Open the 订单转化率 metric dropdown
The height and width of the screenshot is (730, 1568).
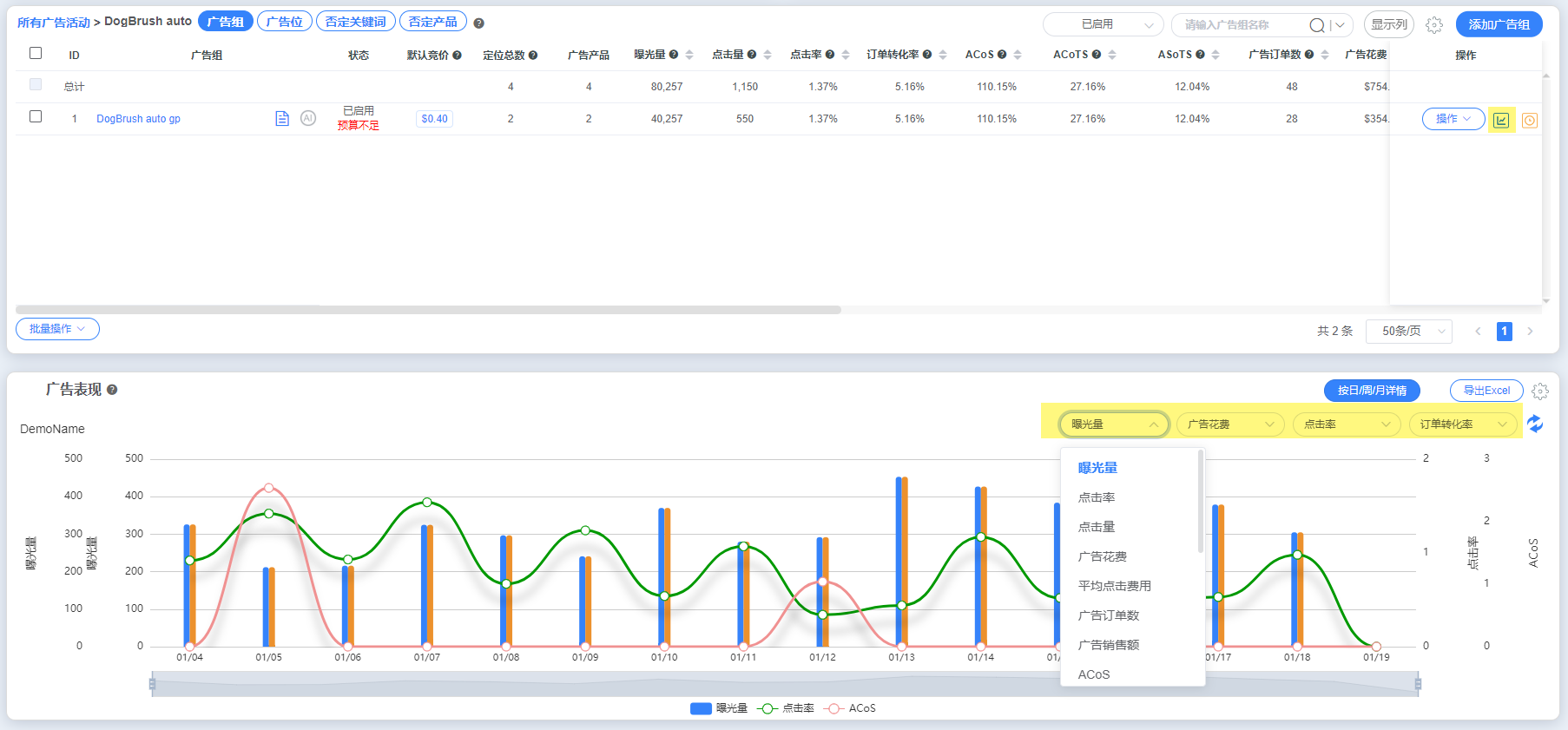coord(1463,424)
